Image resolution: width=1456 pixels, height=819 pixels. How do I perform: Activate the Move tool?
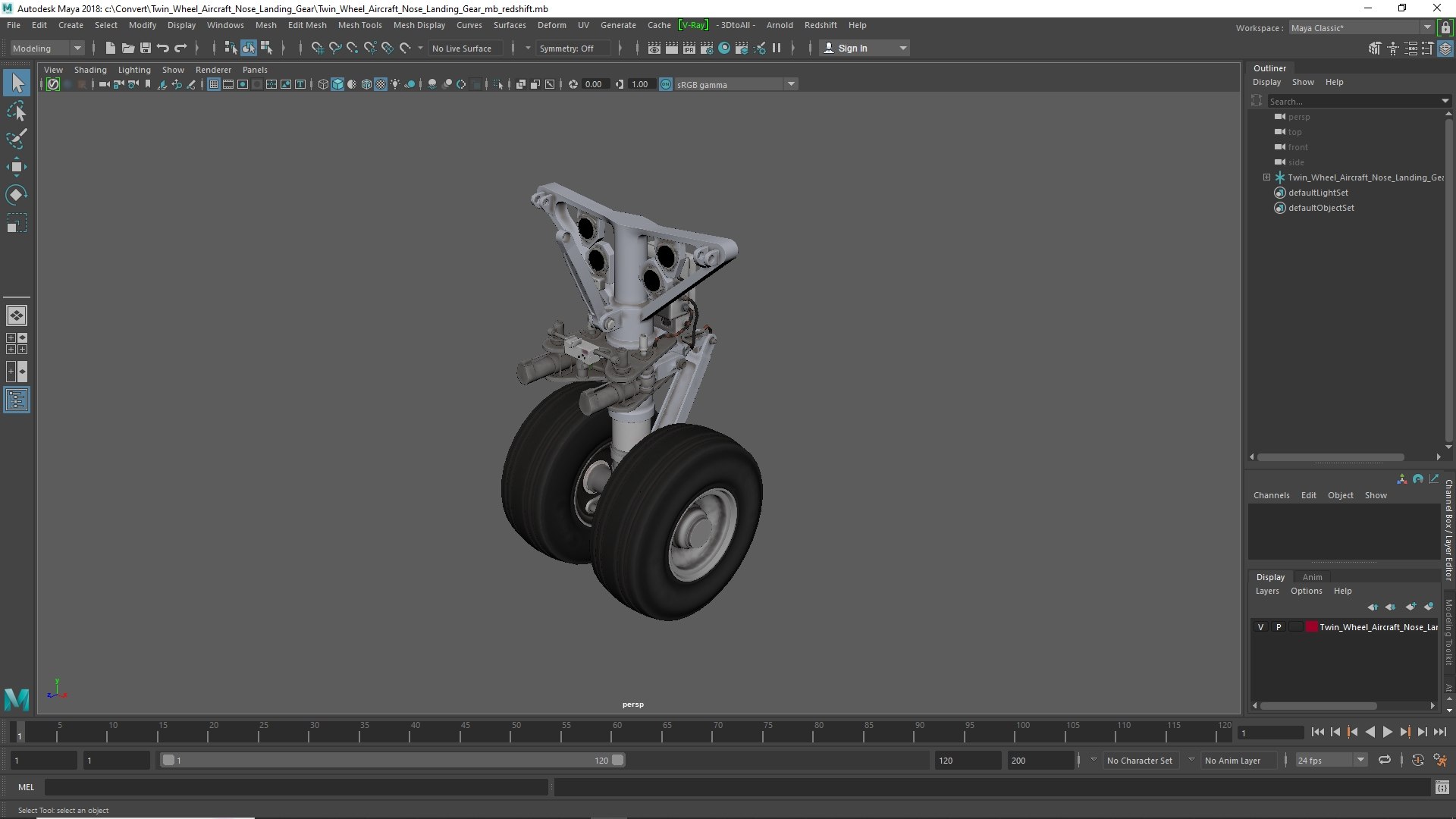click(x=17, y=167)
